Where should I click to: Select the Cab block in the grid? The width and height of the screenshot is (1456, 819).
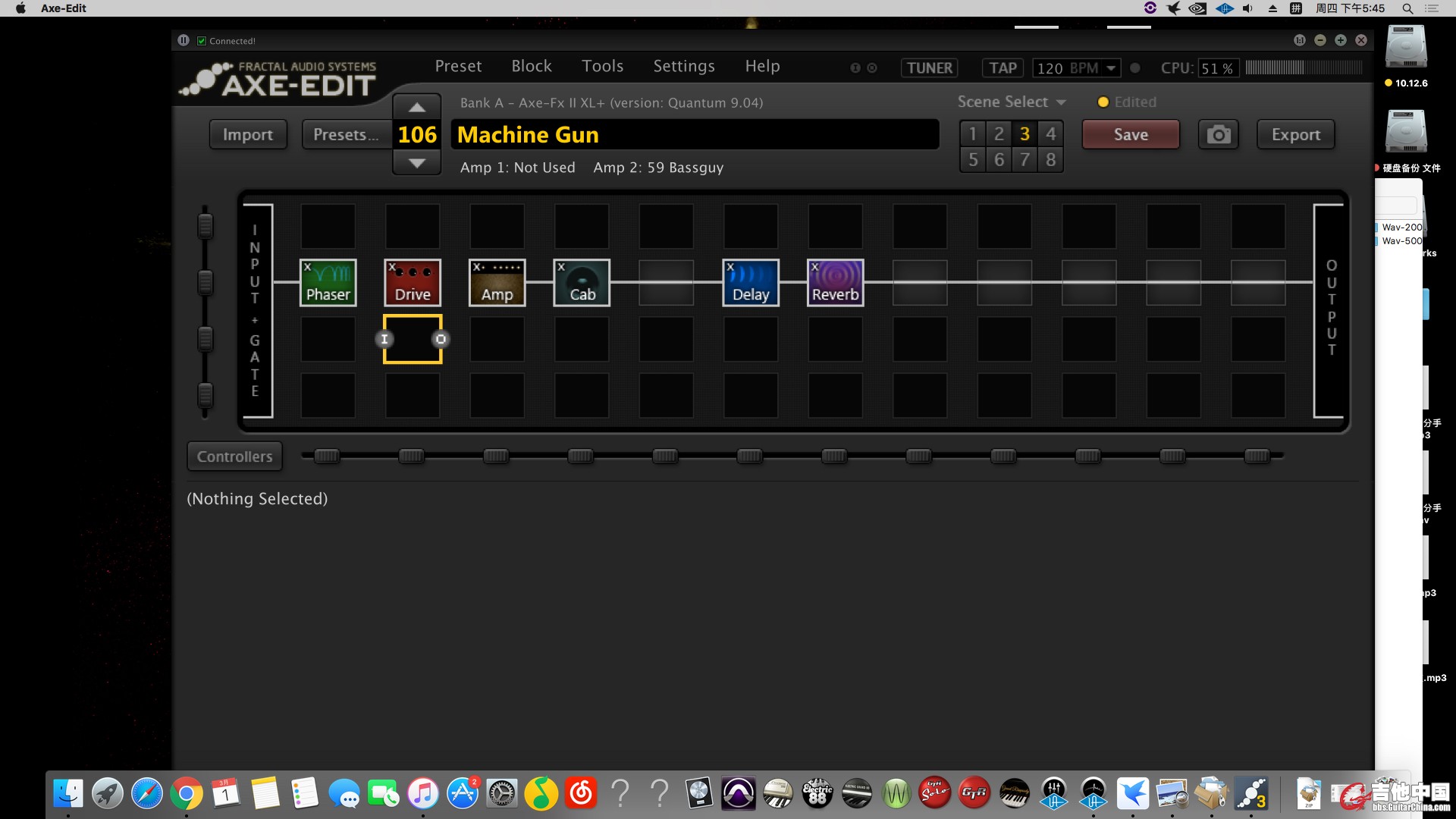[582, 282]
